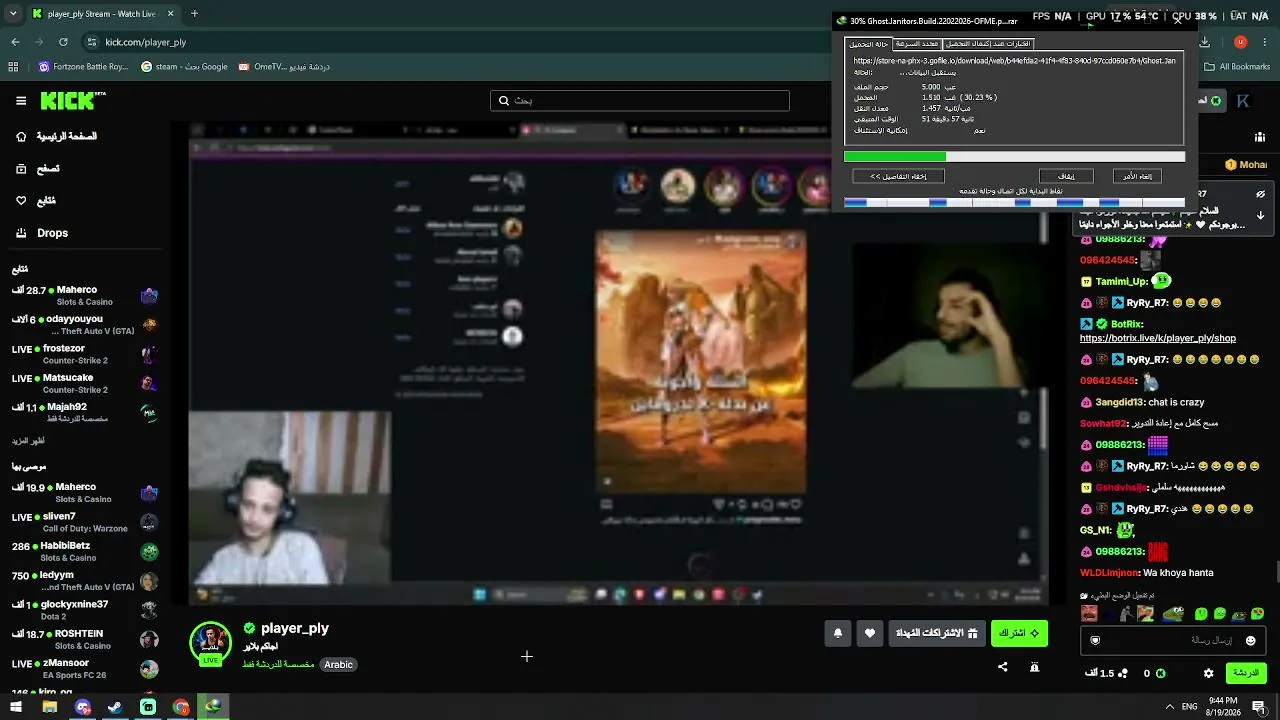Close the player_ply Stream browser tab
This screenshot has height=720, width=1280.
(x=171, y=14)
